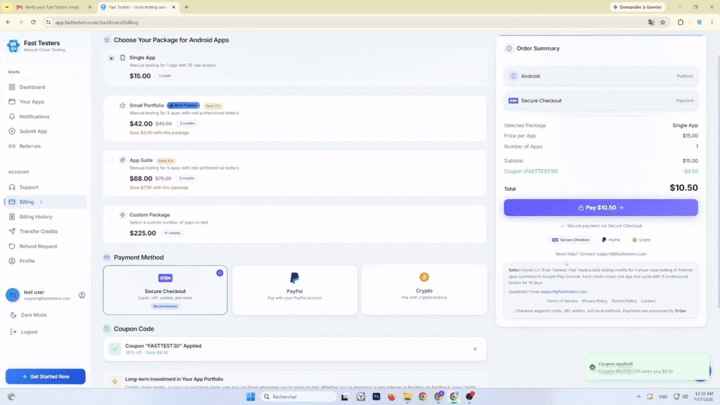This screenshot has height=405, width=720.
Task: Click Android platform row
Action: [601, 76]
